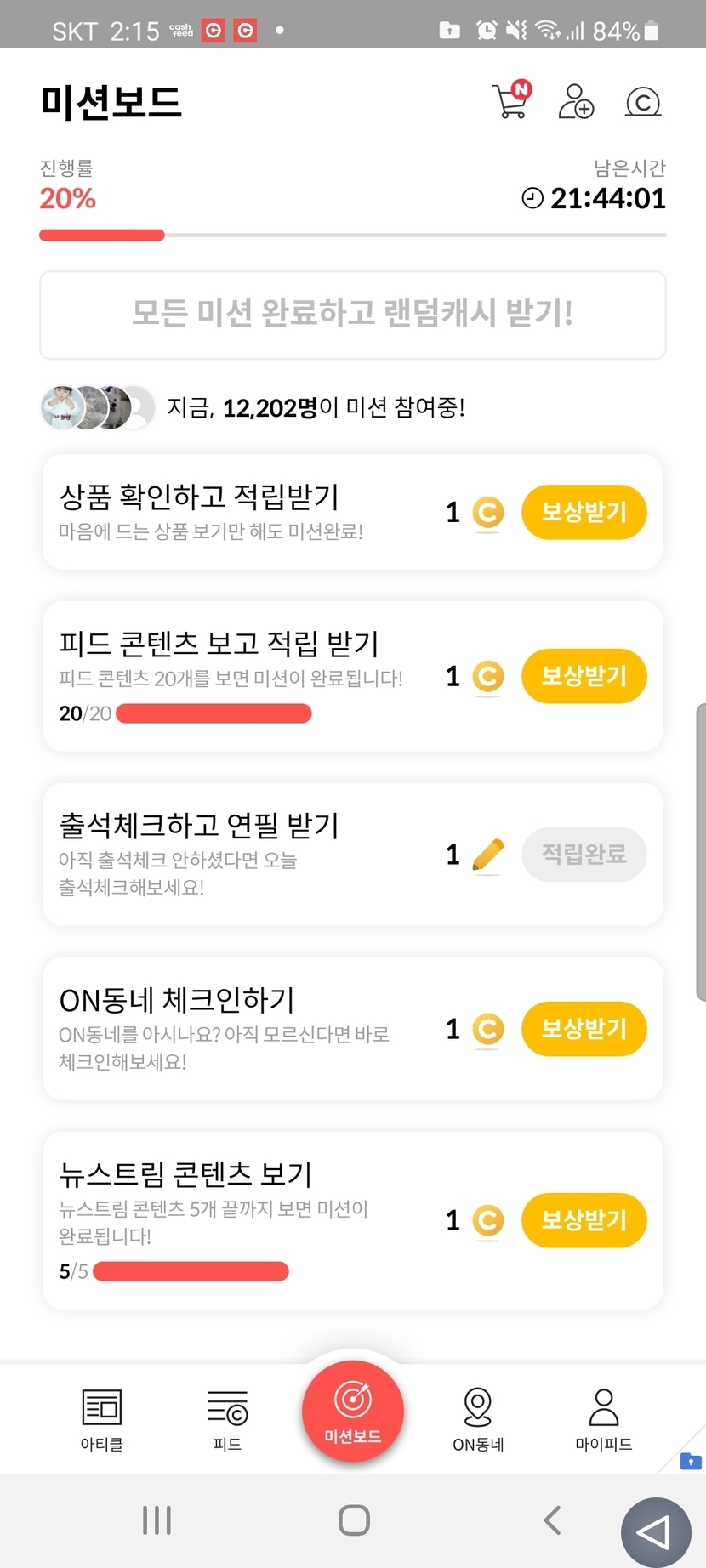
Task: Claim reward for 상품 확인하고 적립받기
Action: (x=584, y=512)
